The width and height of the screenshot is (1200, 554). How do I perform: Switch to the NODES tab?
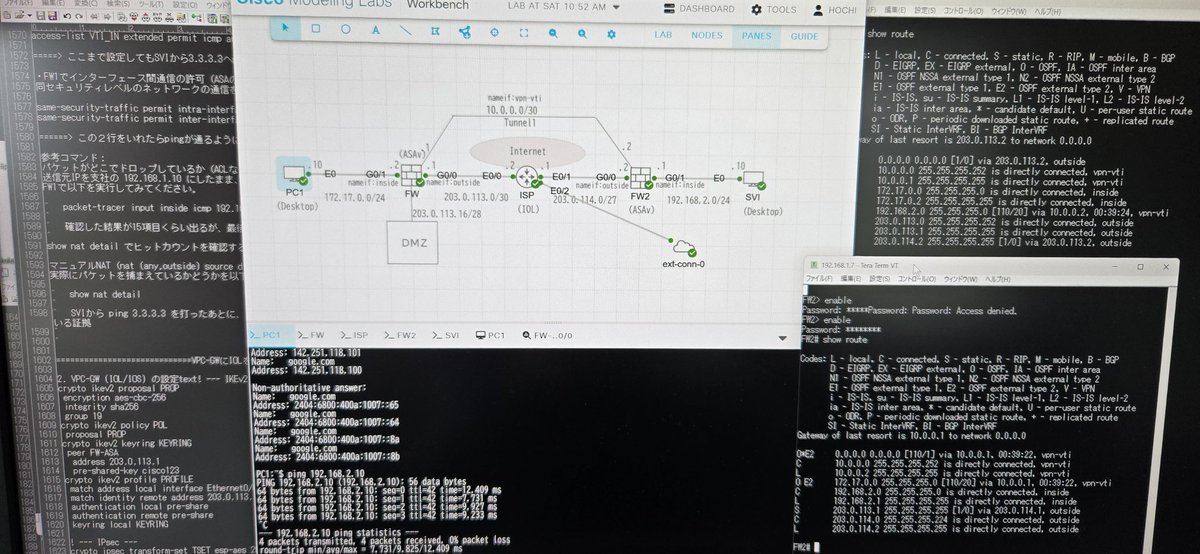707,36
